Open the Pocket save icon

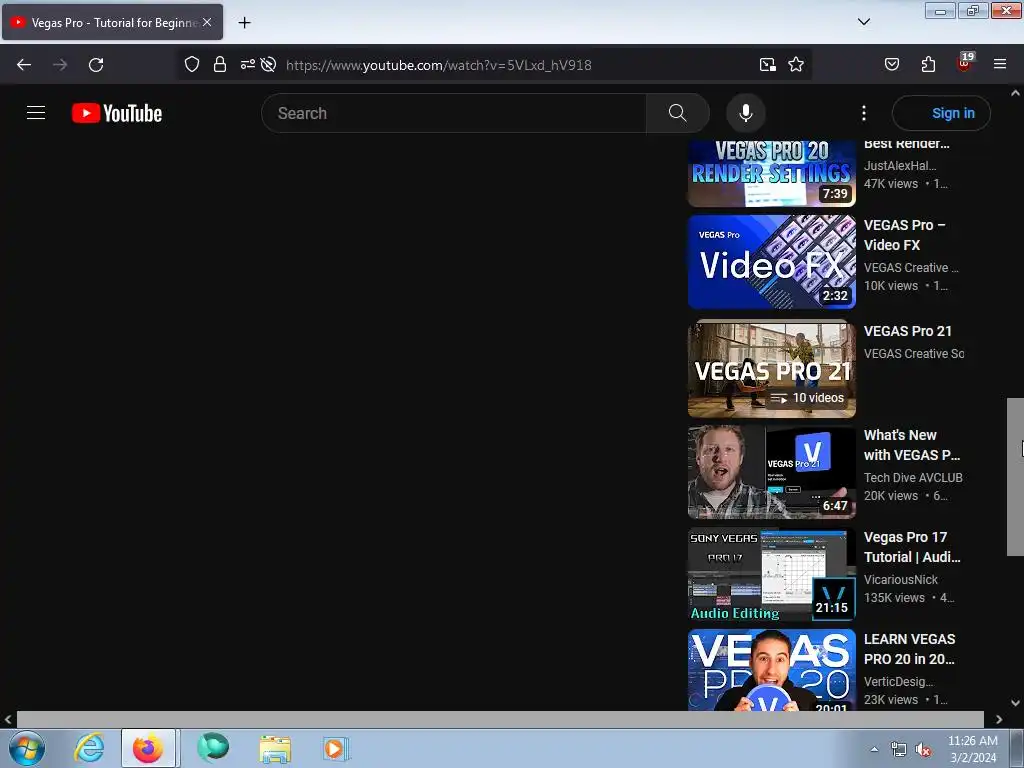(x=891, y=64)
